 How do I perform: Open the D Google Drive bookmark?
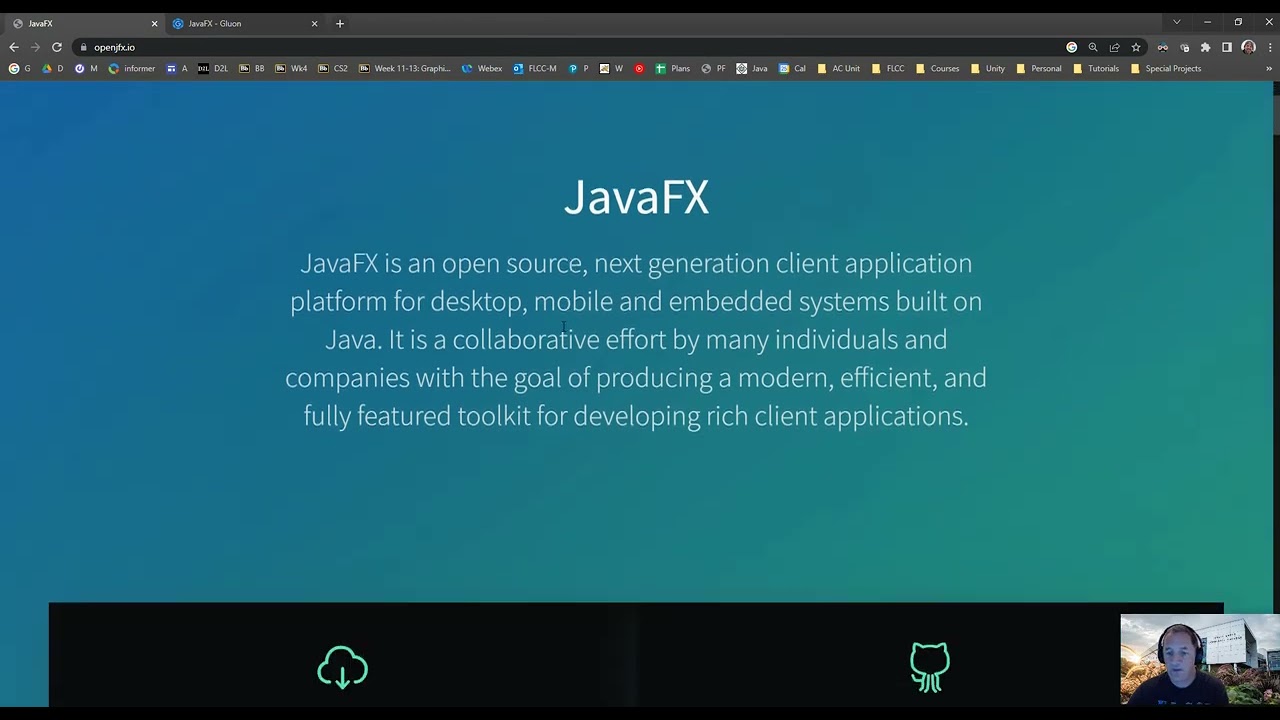[x=53, y=69]
